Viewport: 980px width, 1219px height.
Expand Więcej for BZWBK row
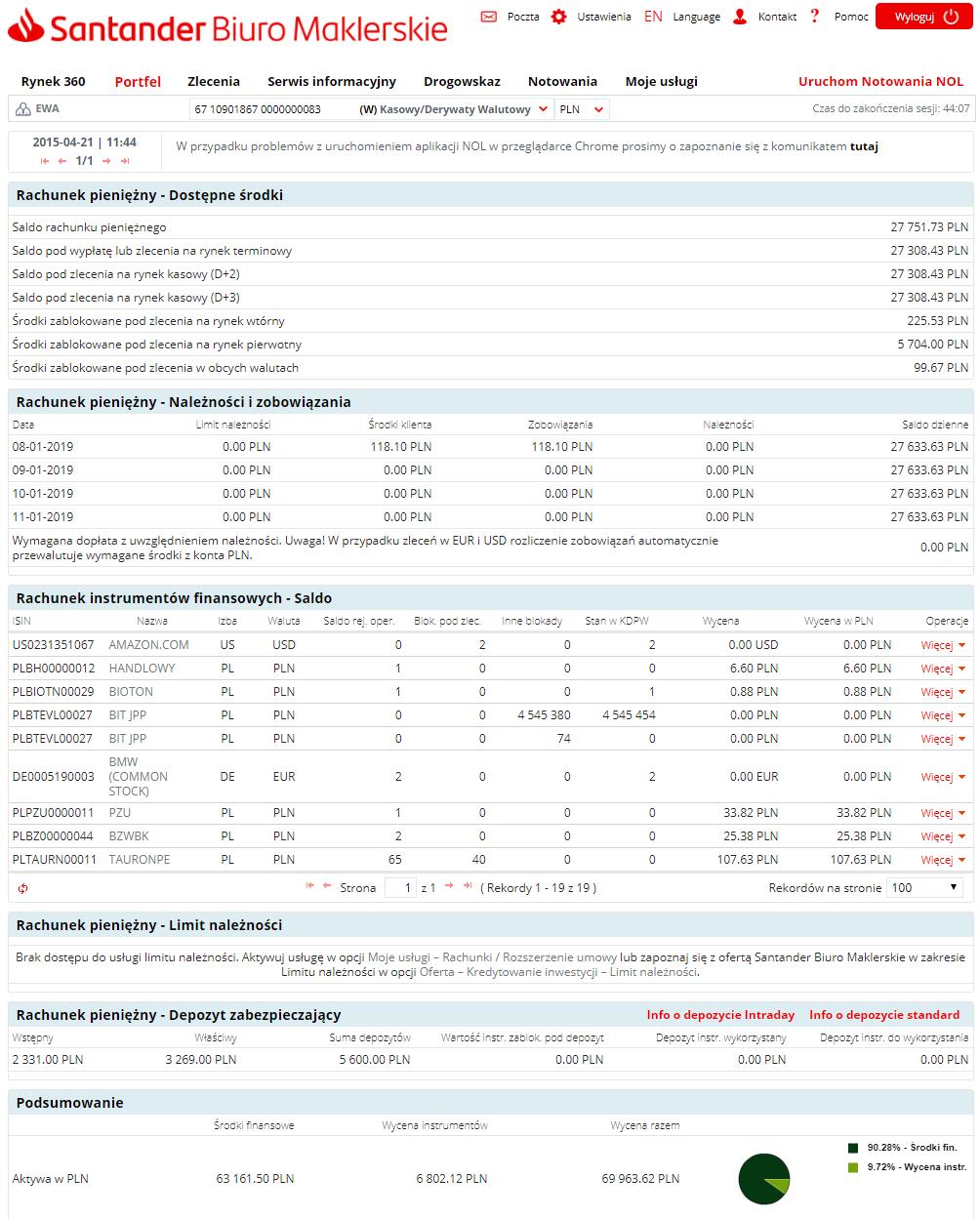[943, 836]
